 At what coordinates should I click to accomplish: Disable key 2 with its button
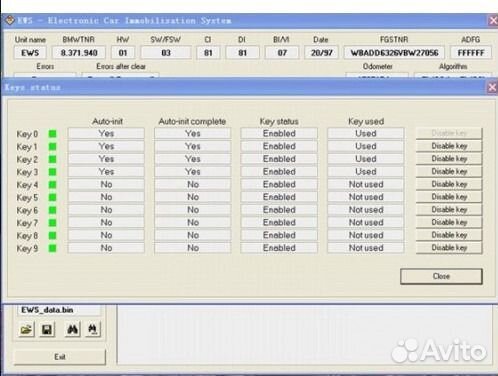(x=449, y=159)
